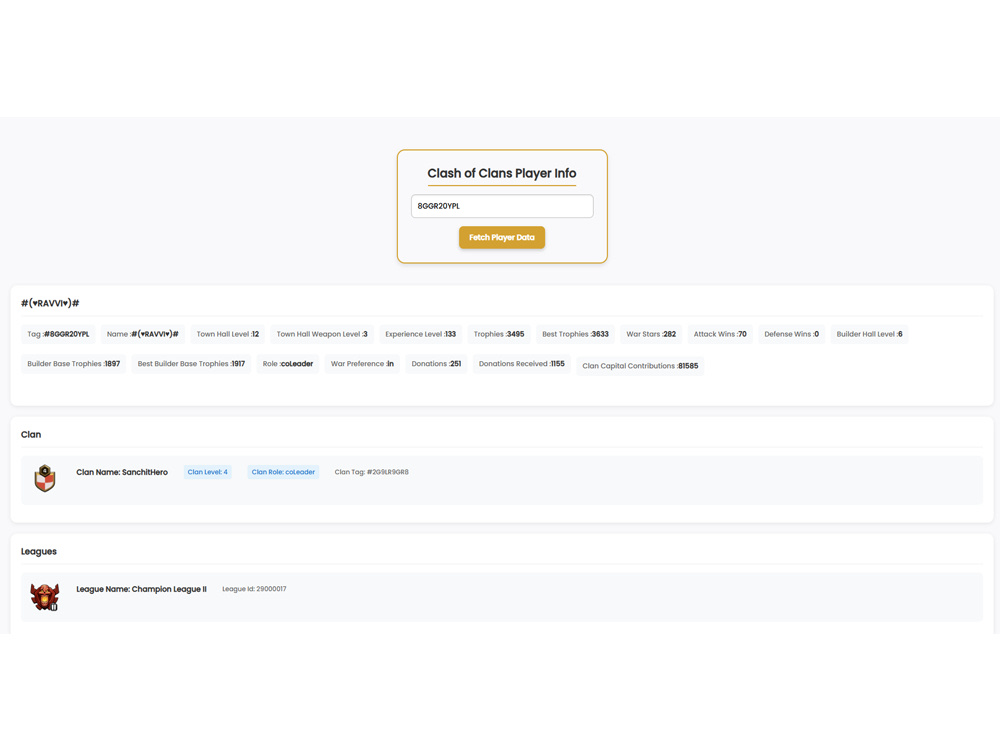Screen dimensions: 1000x750
Task: Click the Clan Role: coLeader badge
Action: pyautogui.click(x=283, y=473)
